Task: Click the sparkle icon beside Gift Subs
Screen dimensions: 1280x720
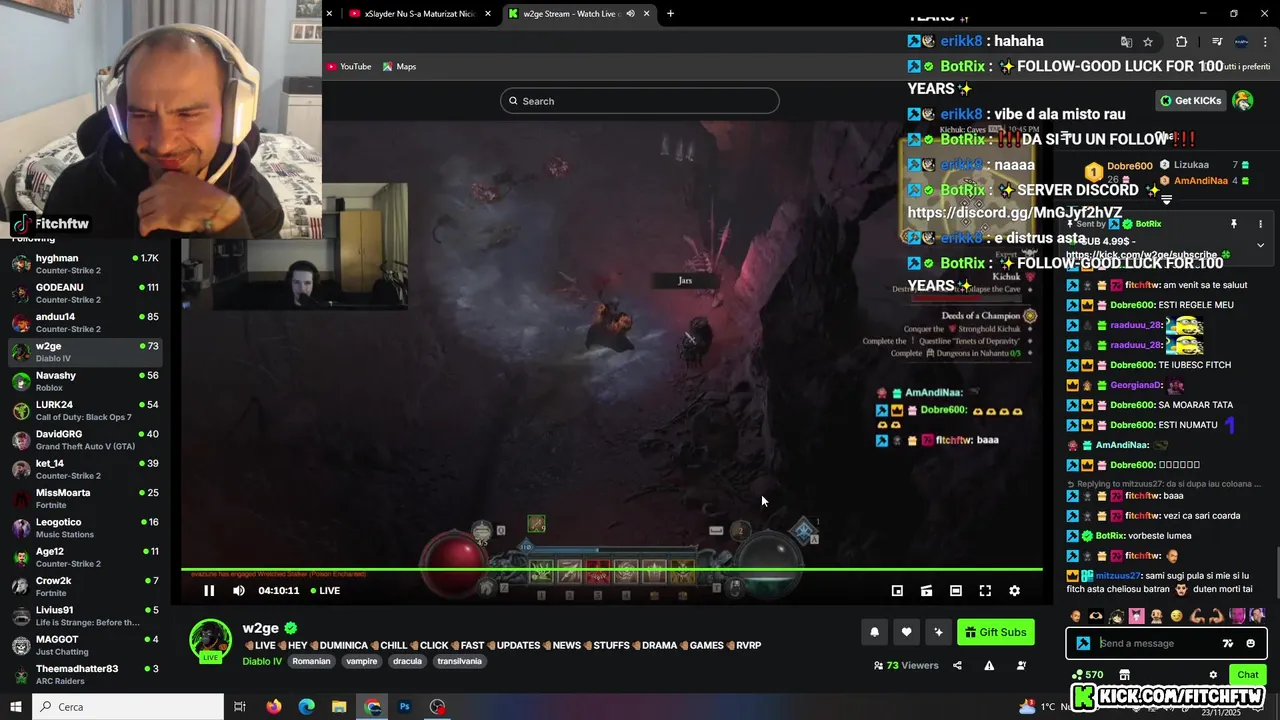Action: click(938, 632)
